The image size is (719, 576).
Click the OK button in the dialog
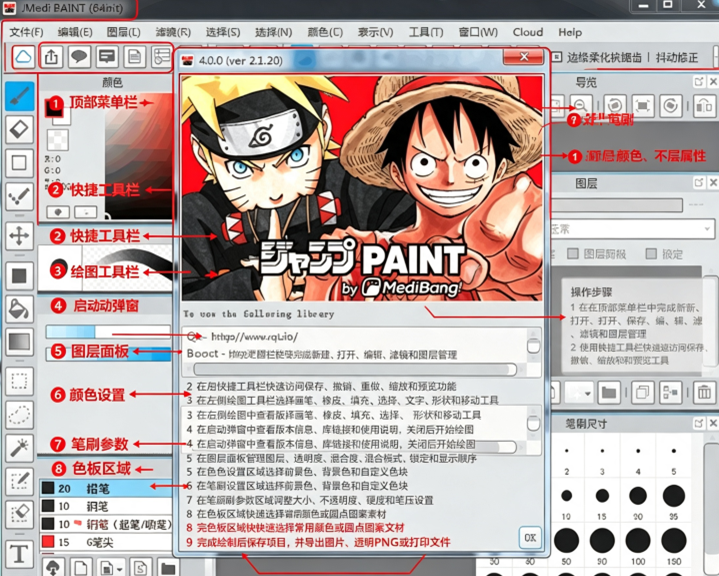(531, 537)
